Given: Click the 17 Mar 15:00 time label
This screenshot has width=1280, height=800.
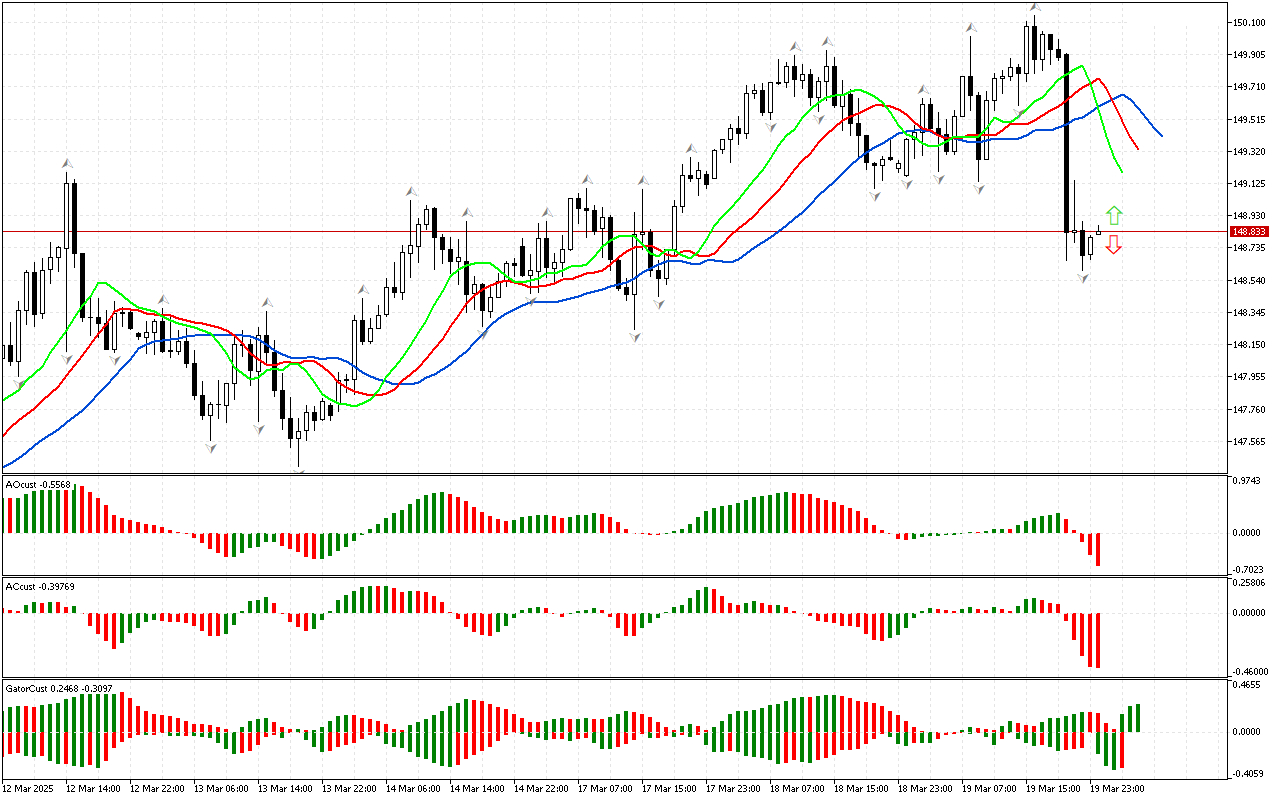Looking at the screenshot, I should 669,789.
